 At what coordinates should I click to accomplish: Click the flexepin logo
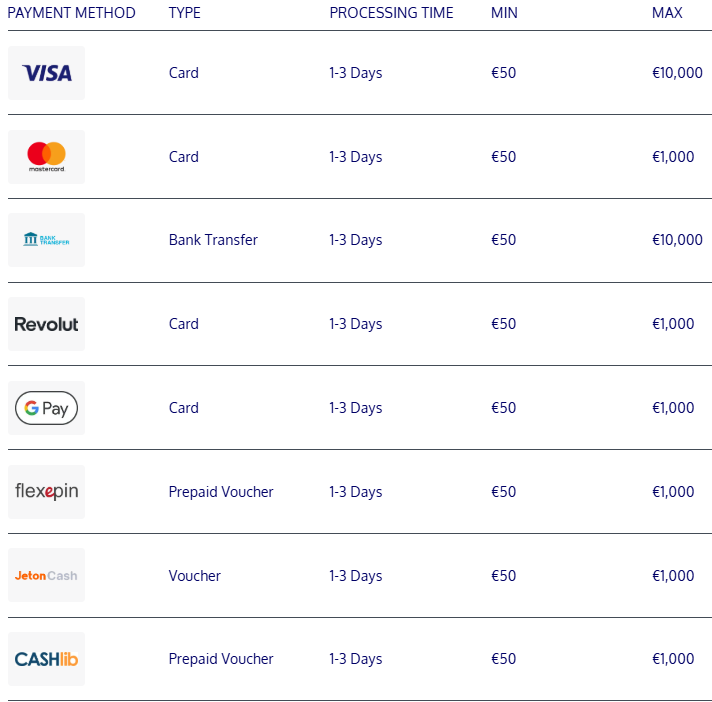(x=46, y=492)
